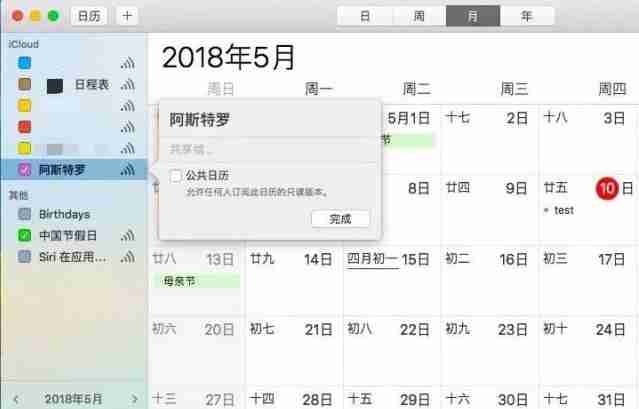
Task: Select the 22日 day cell
Action: tap(392, 350)
